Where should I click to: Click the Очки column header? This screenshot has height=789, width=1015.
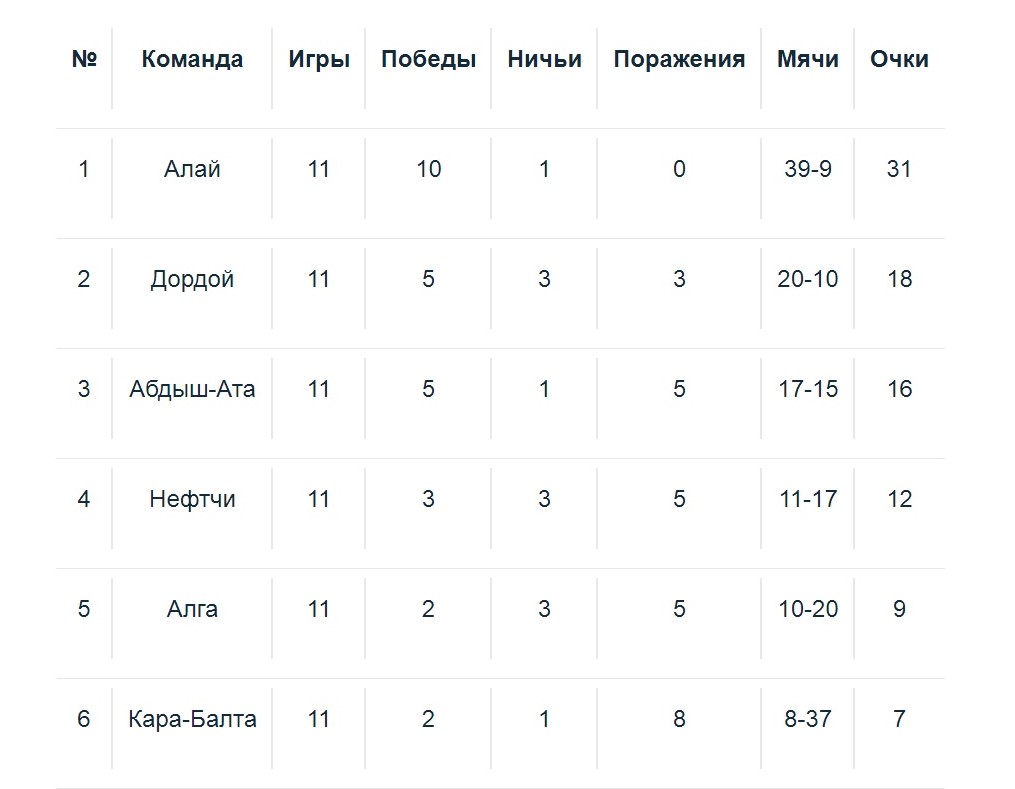899,59
